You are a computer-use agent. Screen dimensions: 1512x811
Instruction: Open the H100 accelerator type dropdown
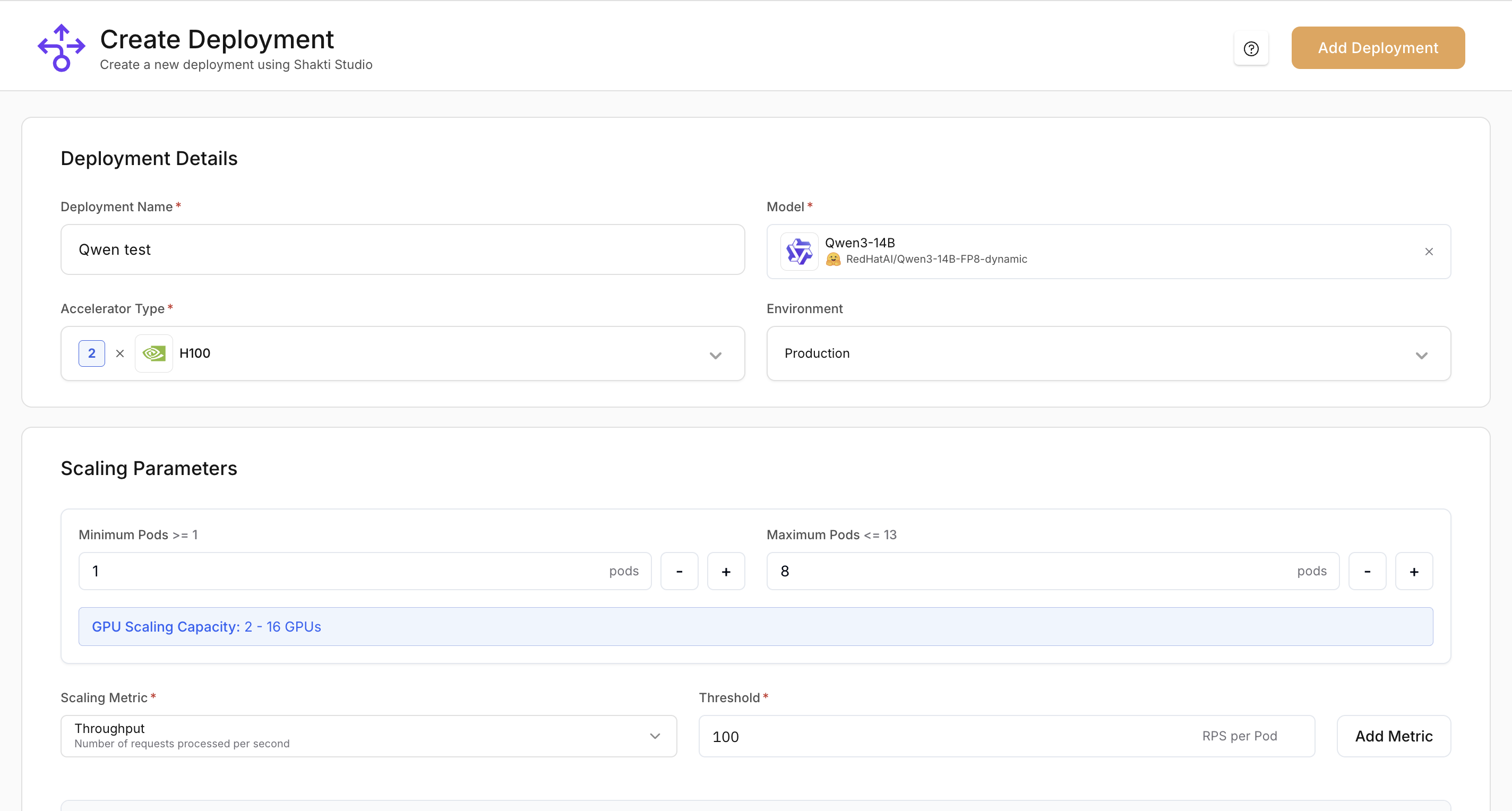(716, 356)
